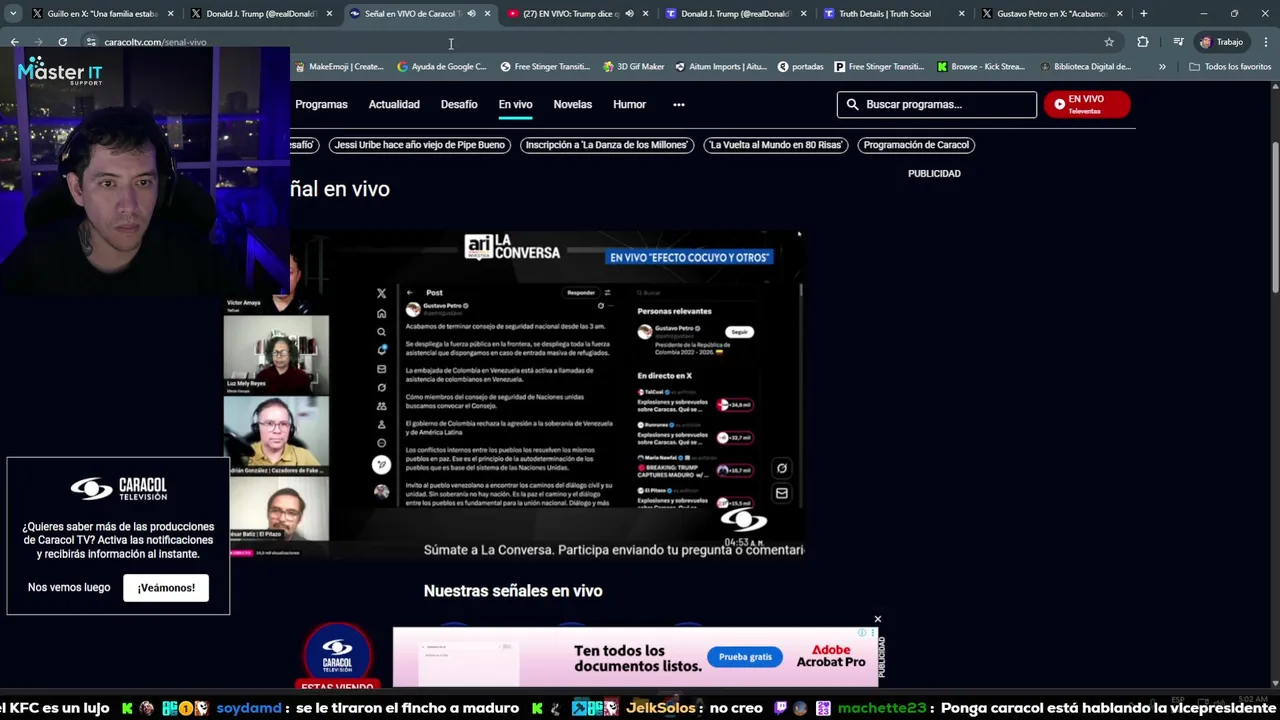Expand the bookmarks bar overflow chevron
Viewport: 1280px width, 720px height.
1162,67
